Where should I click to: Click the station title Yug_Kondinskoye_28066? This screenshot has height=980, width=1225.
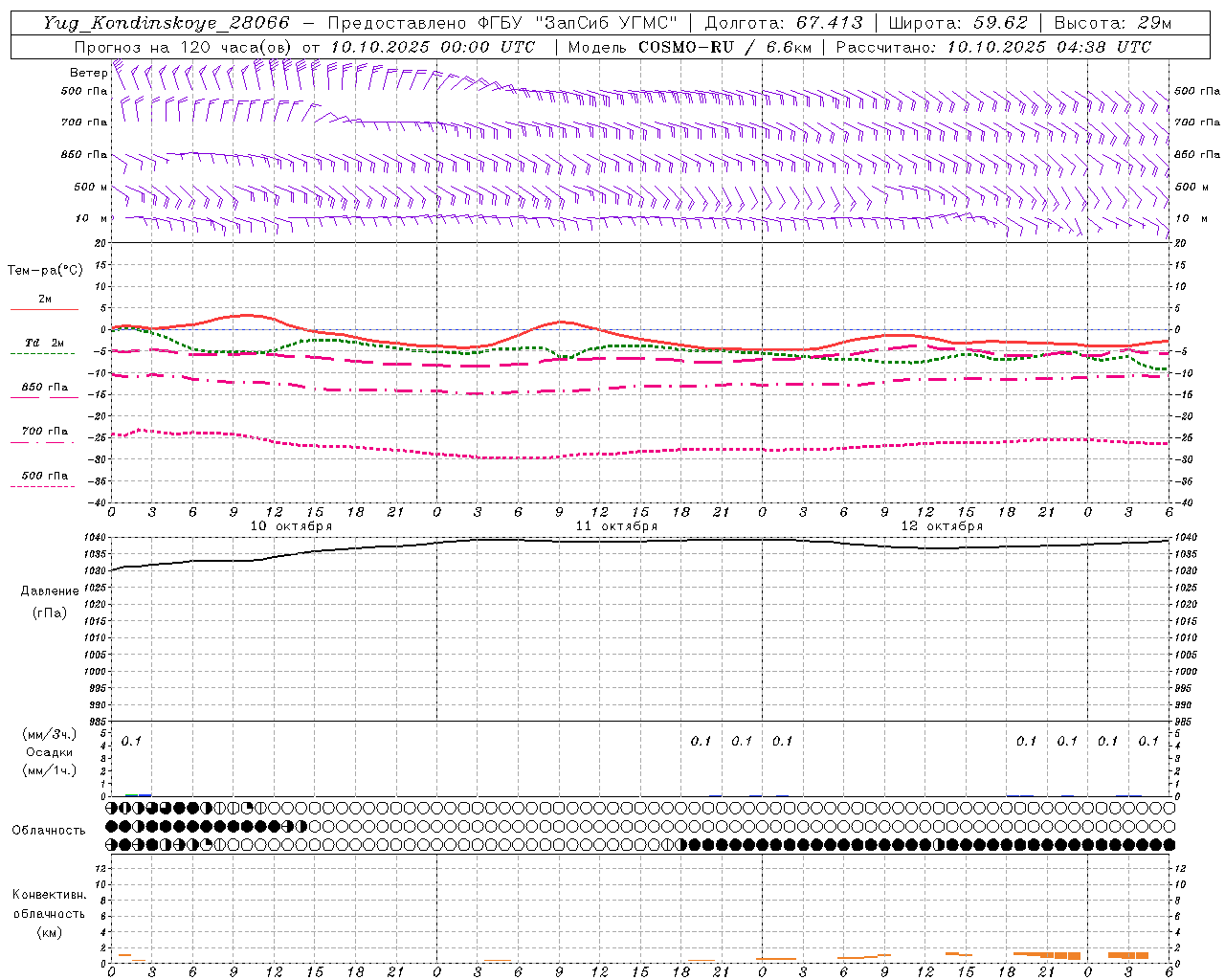click(x=166, y=23)
